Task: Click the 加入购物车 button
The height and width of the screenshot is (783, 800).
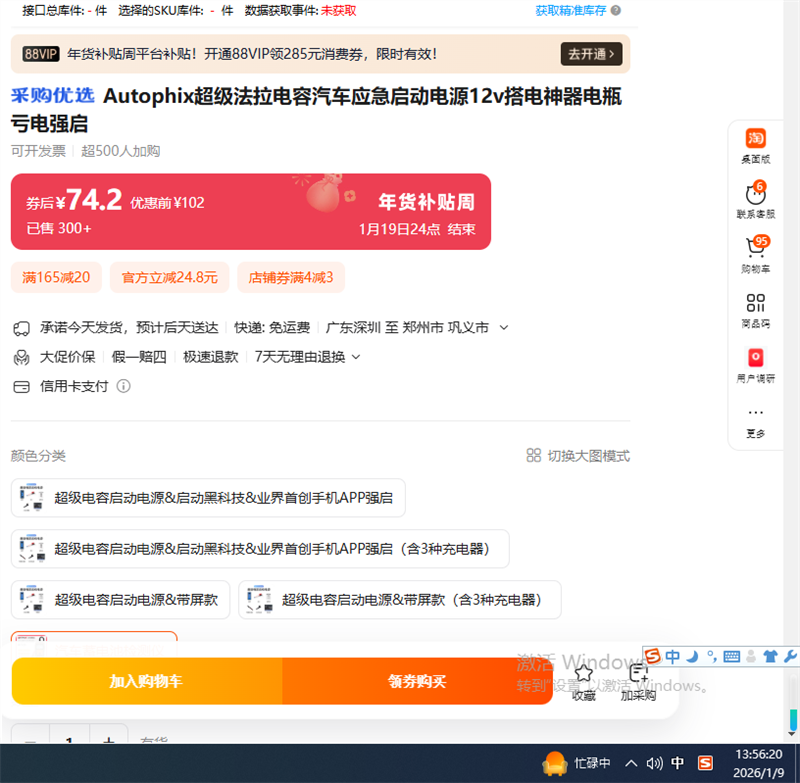Action: pos(146,681)
